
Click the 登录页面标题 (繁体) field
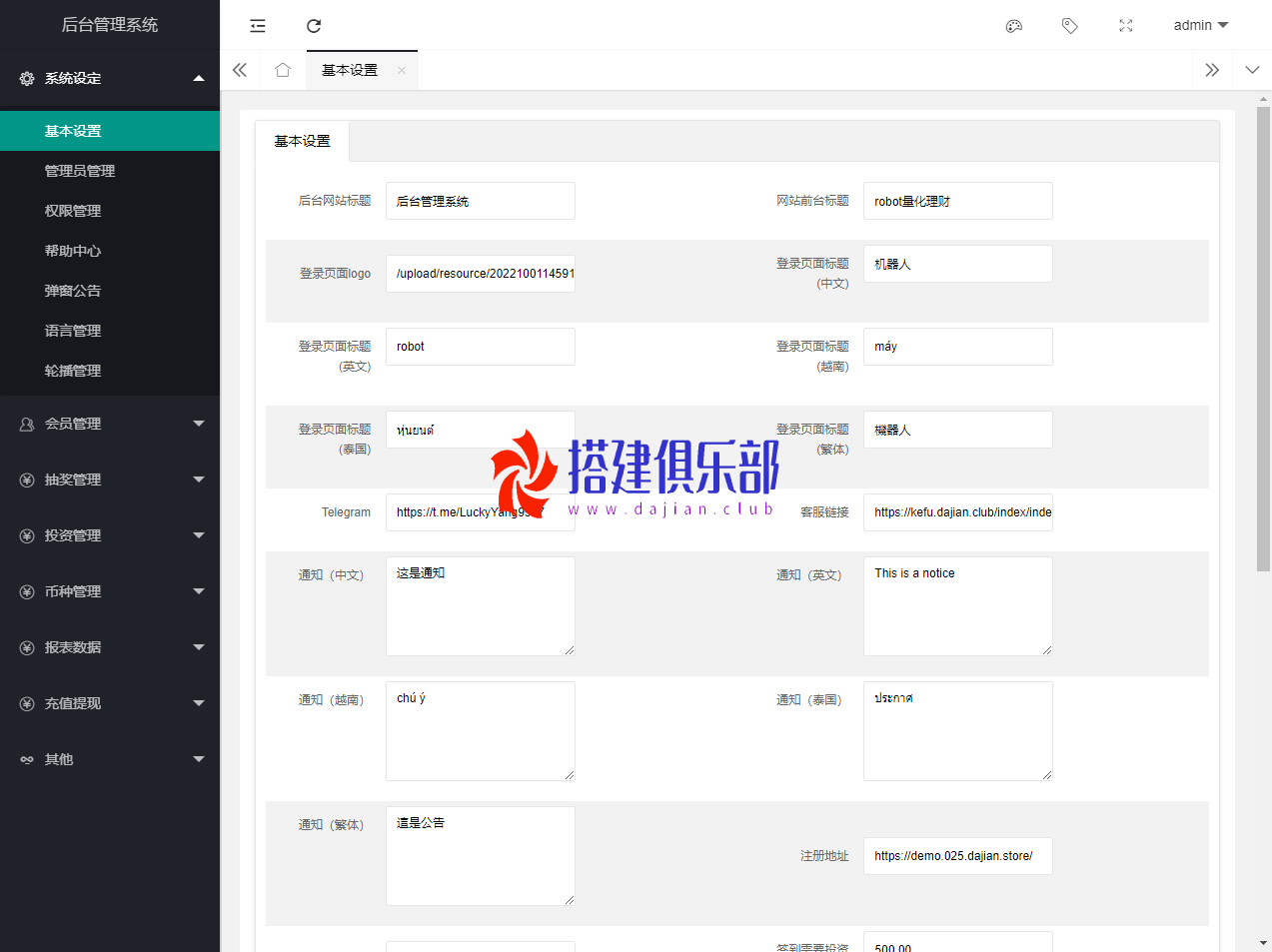click(958, 430)
